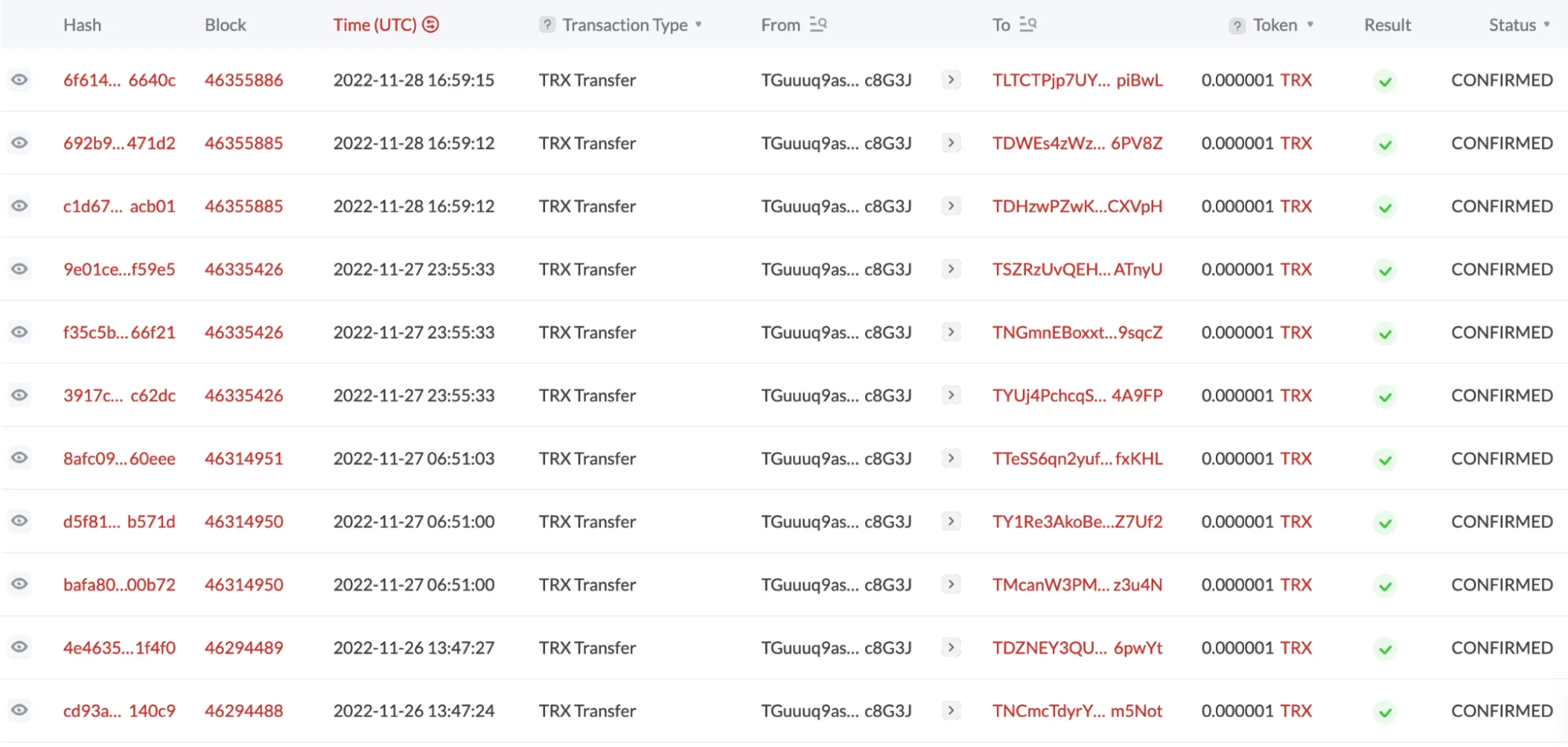Click the arrow icon before TDZNEY3QU...6pwYt address
Image resolution: width=1568 pixels, height=747 pixels.
click(951, 648)
